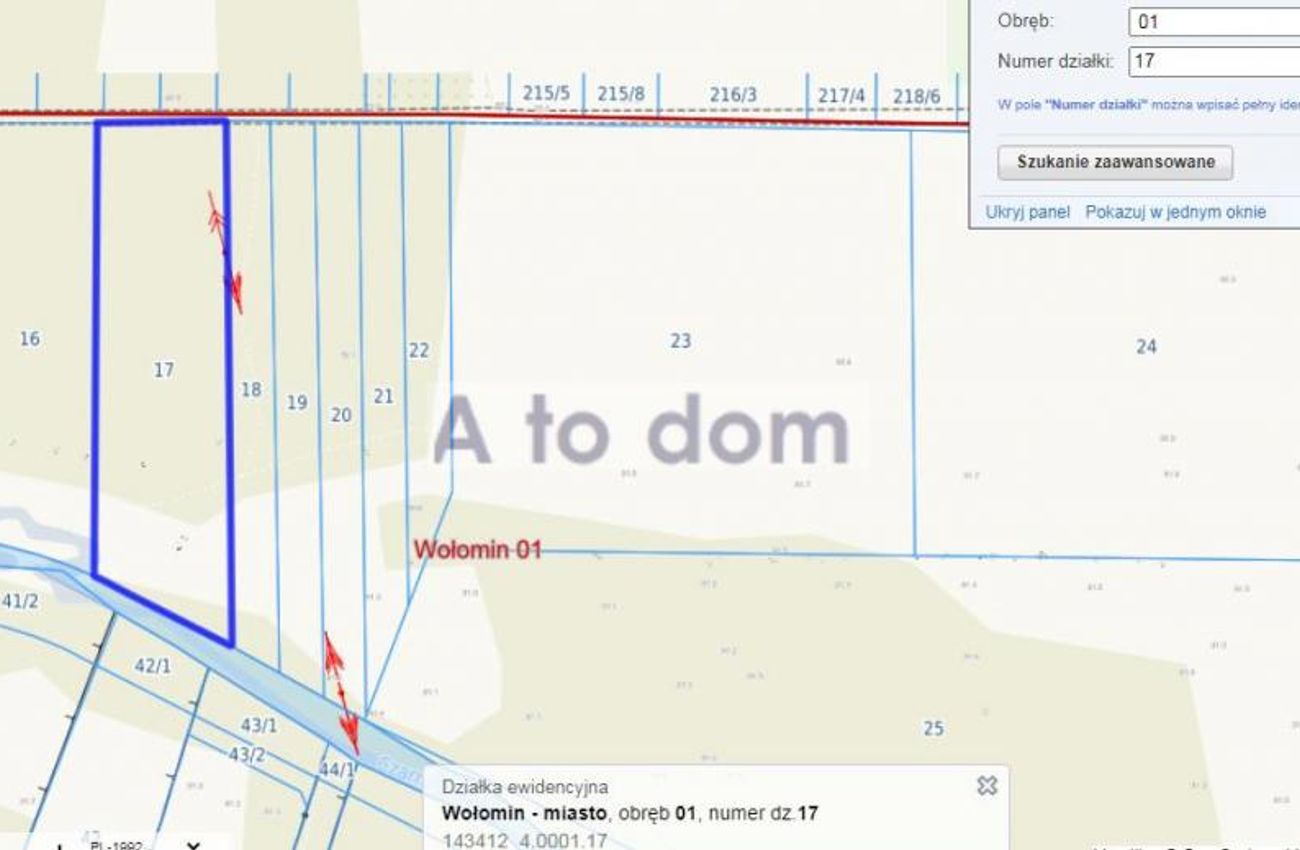
Task: Click inside the Obręb input field
Action: coord(1214,21)
